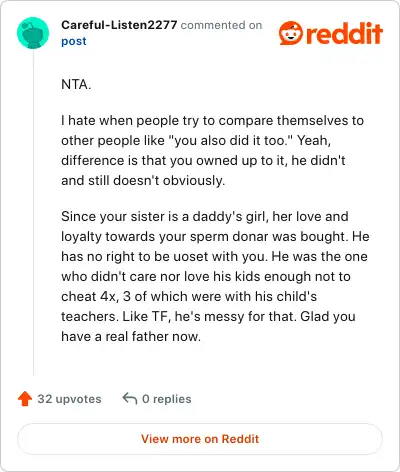Viewport: 400px width, 472px height.
Task: Upvote the comment with the orange arrow
Action: pos(25,399)
